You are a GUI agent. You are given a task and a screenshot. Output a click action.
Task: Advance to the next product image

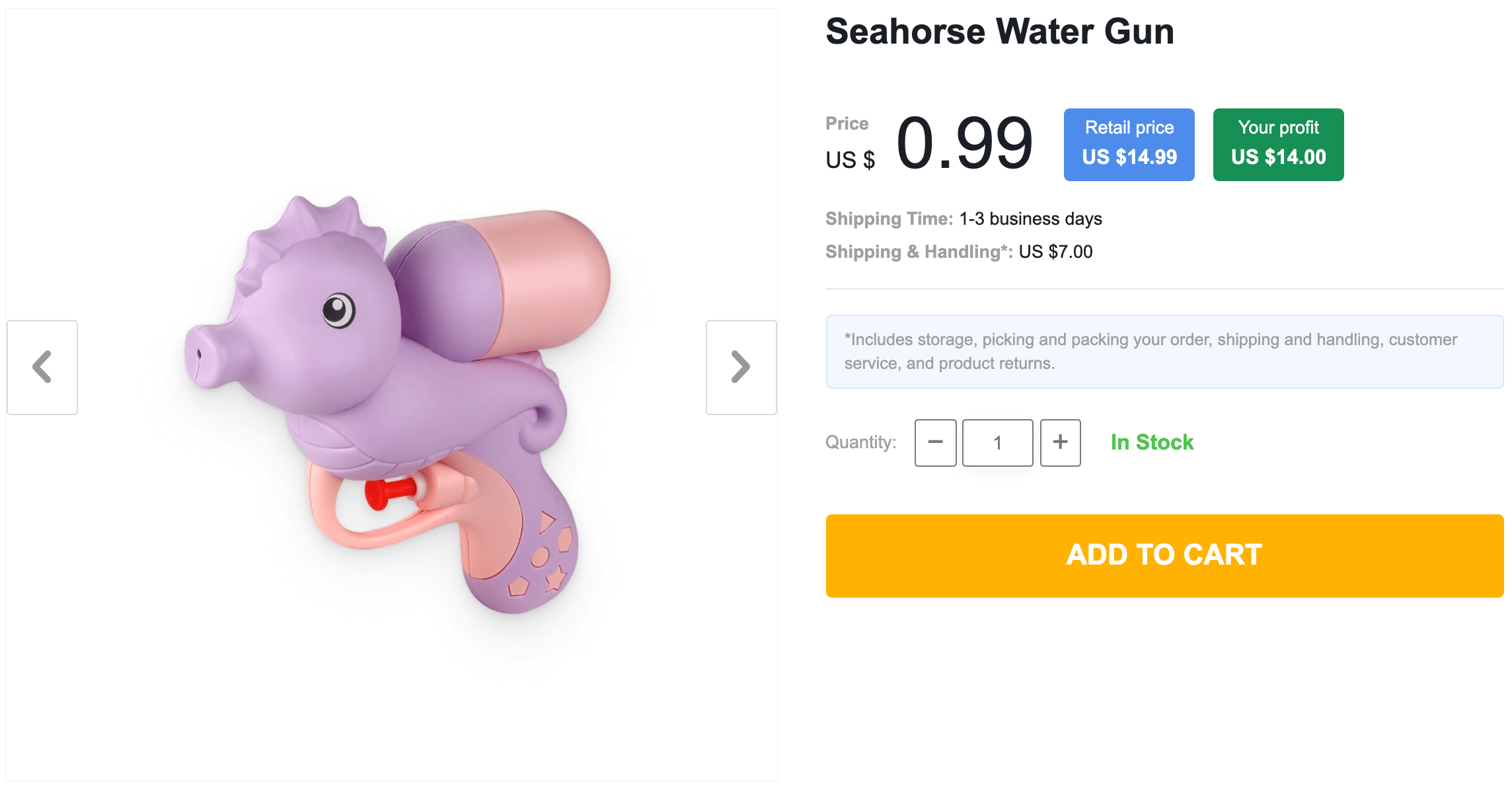coord(741,368)
